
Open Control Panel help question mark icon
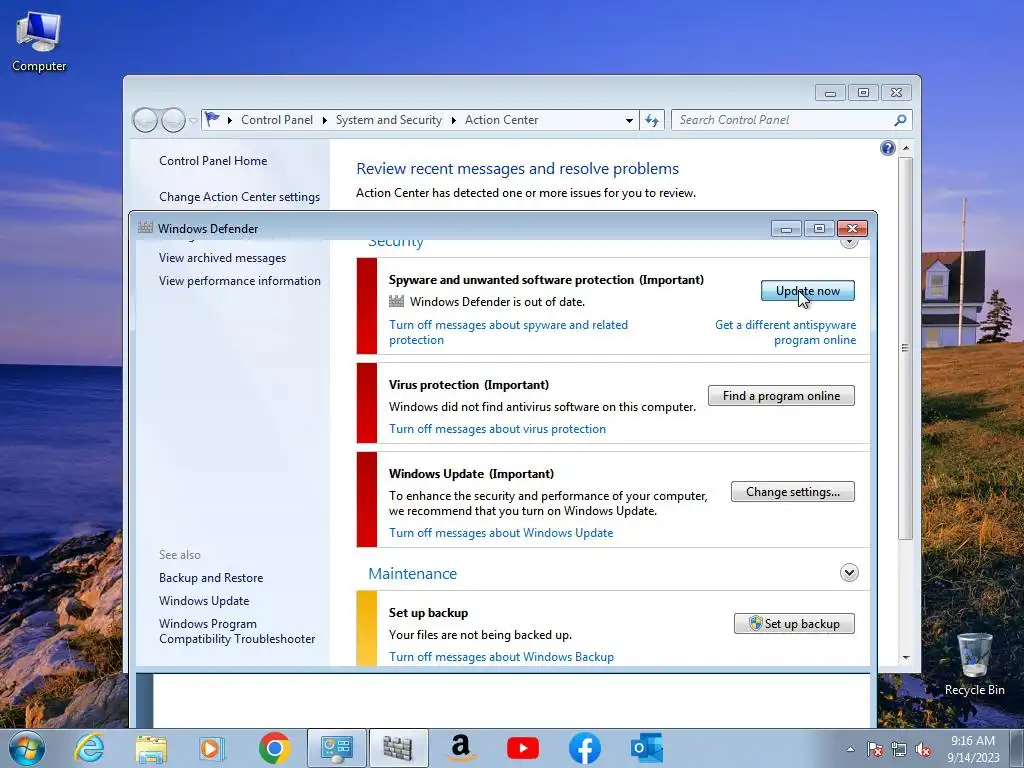click(x=888, y=148)
